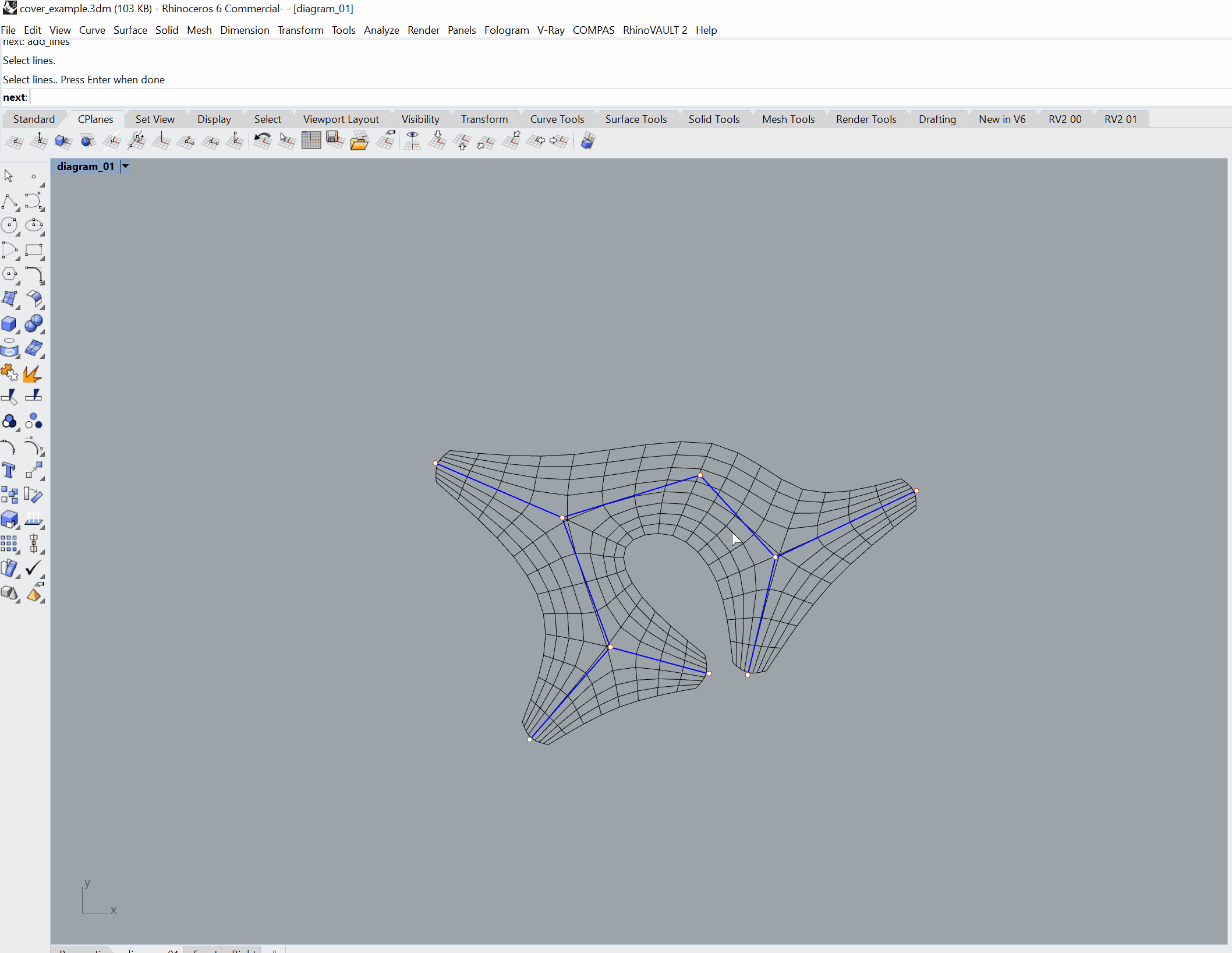Select the Split tool
The image size is (1232, 953).
[34, 397]
